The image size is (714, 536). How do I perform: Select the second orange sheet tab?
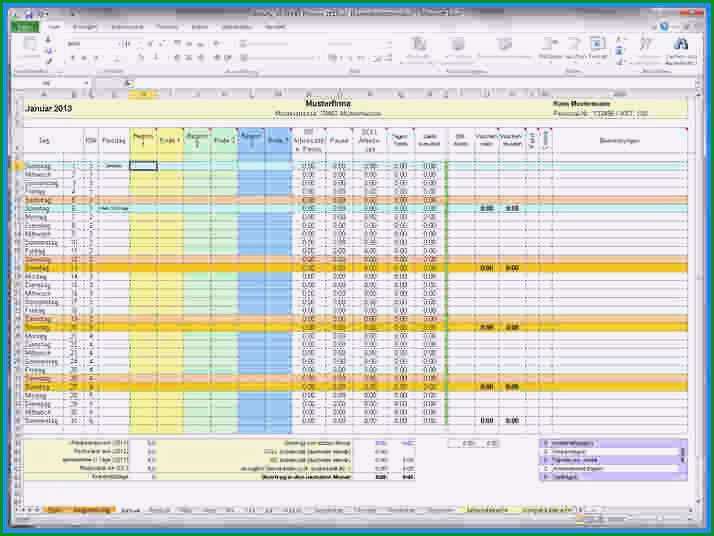[x=92, y=510]
